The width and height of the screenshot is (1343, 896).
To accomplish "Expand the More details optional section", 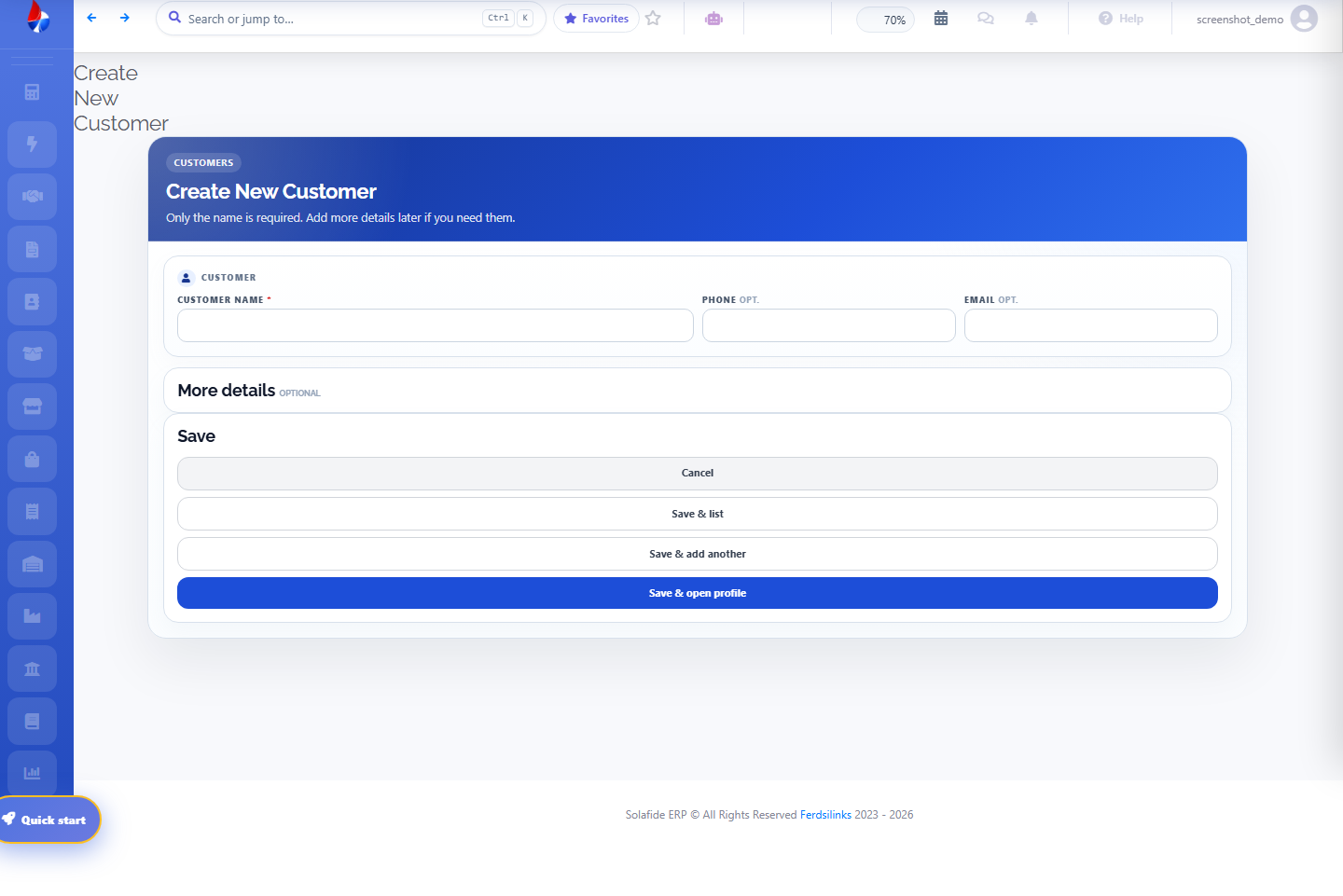I will pyautogui.click(x=698, y=391).
